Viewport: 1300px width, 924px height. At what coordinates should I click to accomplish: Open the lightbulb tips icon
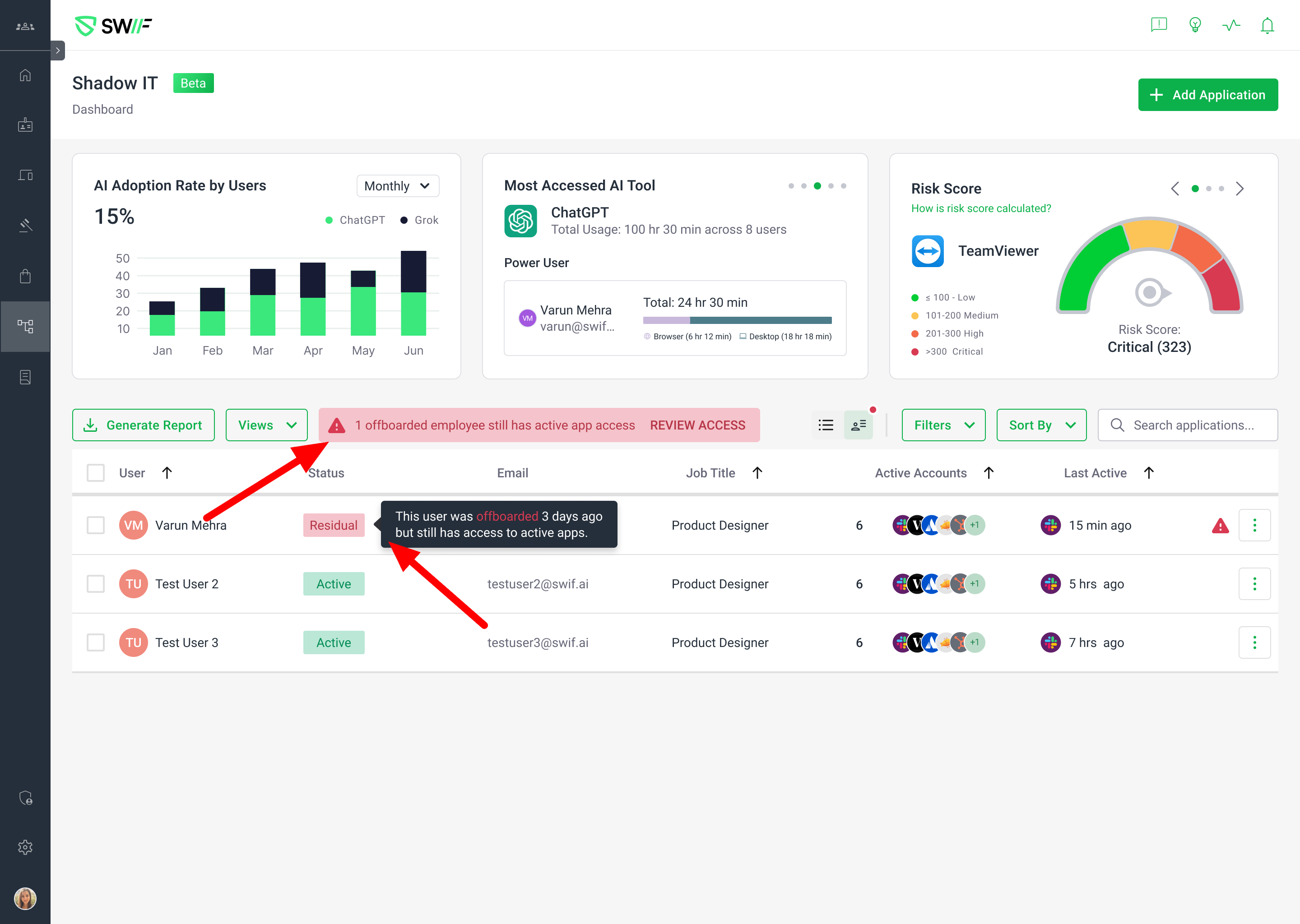coord(1195,26)
